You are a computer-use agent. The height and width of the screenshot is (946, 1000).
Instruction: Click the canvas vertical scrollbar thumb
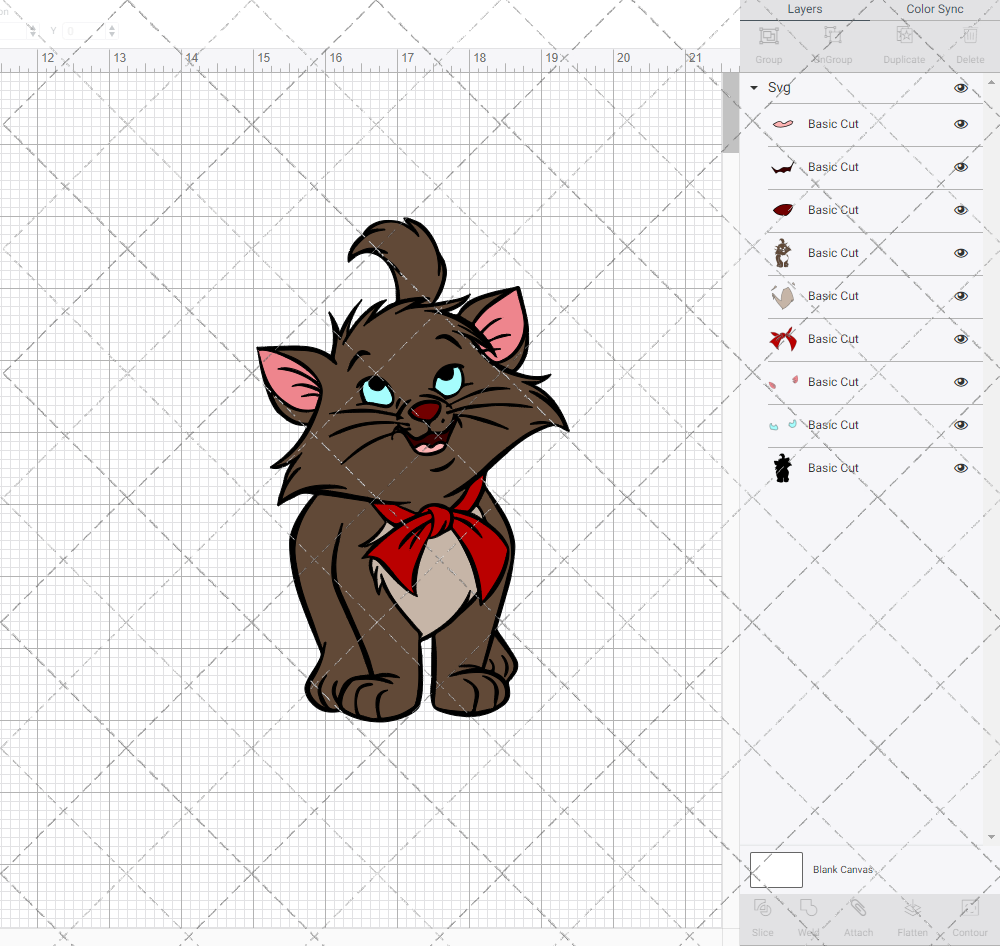(x=730, y=113)
